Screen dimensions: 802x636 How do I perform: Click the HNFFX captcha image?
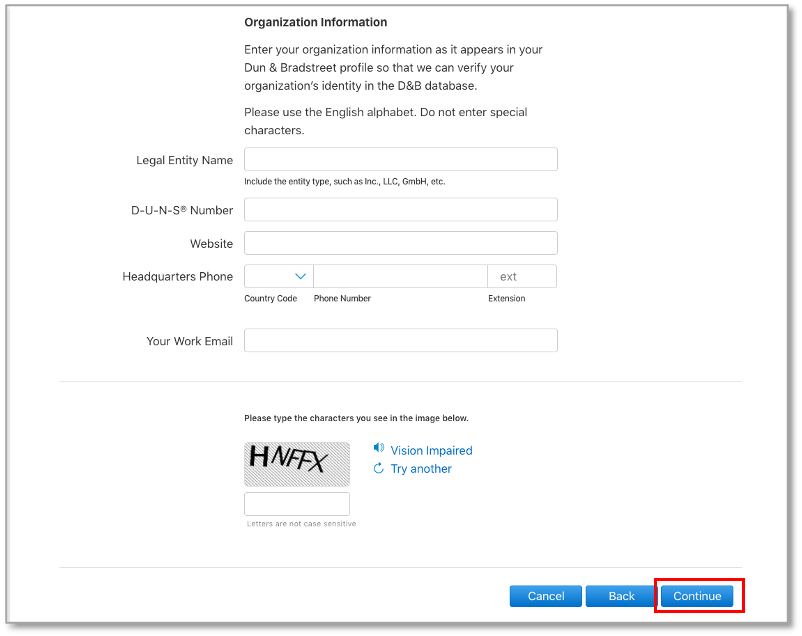coord(297,464)
